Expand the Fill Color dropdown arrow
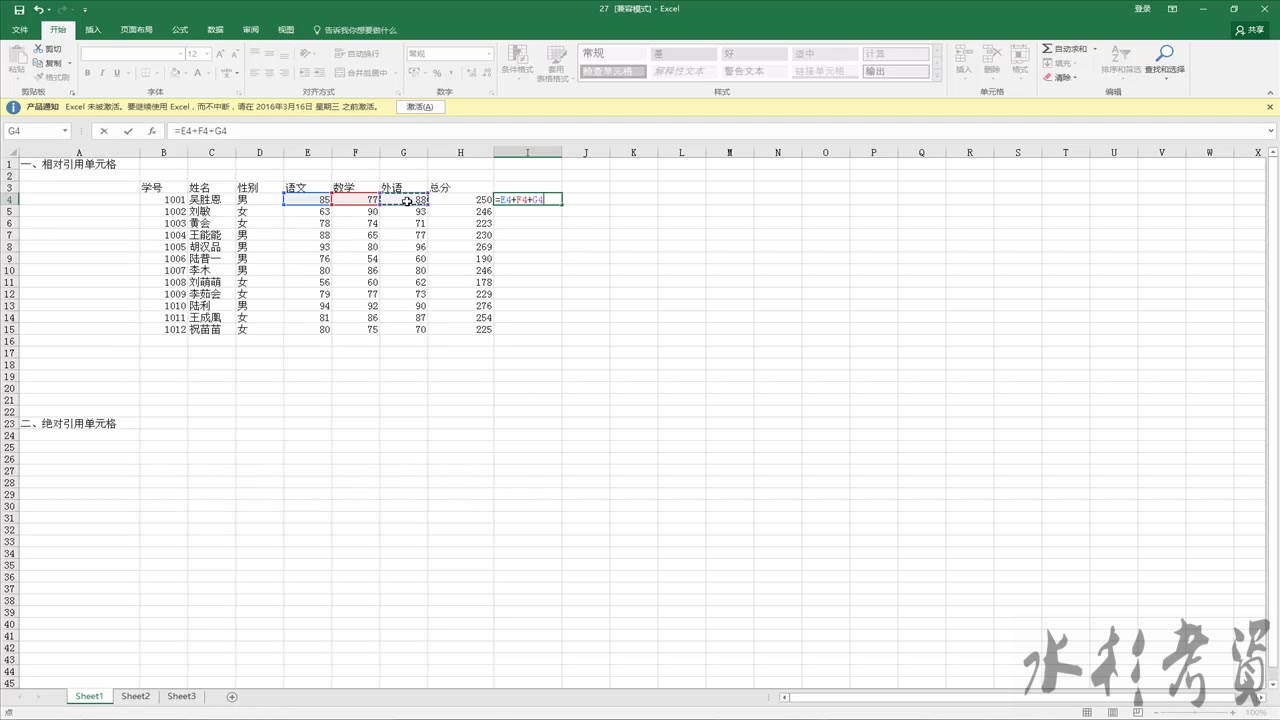 (x=185, y=73)
